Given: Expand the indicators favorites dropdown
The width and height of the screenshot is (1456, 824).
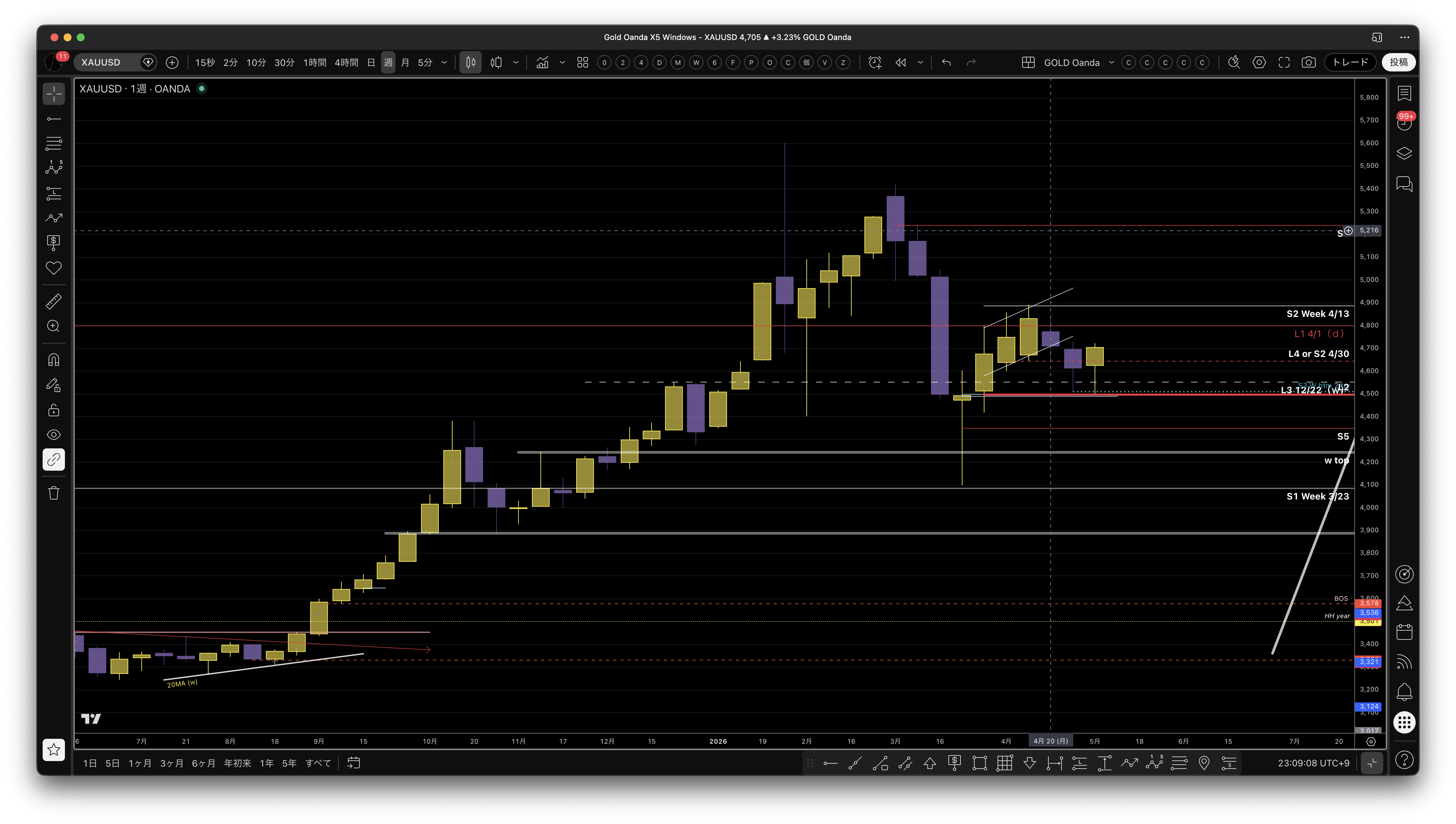Looking at the screenshot, I should tap(562, 62).
